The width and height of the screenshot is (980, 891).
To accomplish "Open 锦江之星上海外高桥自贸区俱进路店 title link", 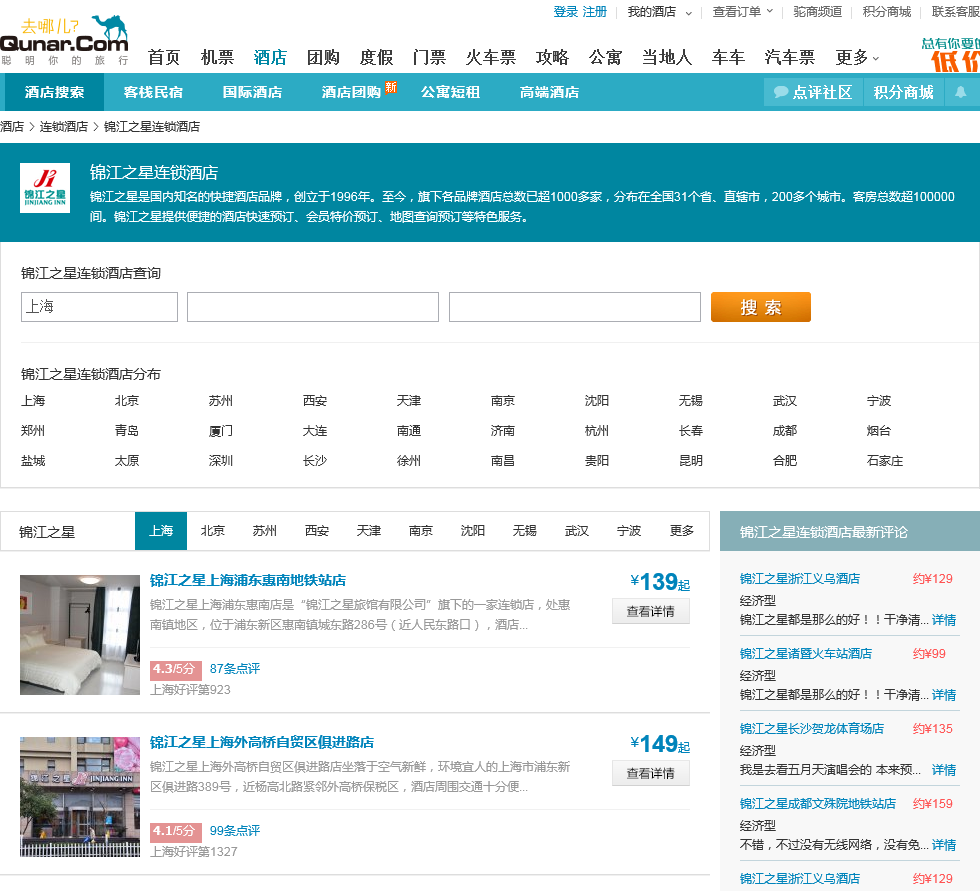I will point(262,742).
